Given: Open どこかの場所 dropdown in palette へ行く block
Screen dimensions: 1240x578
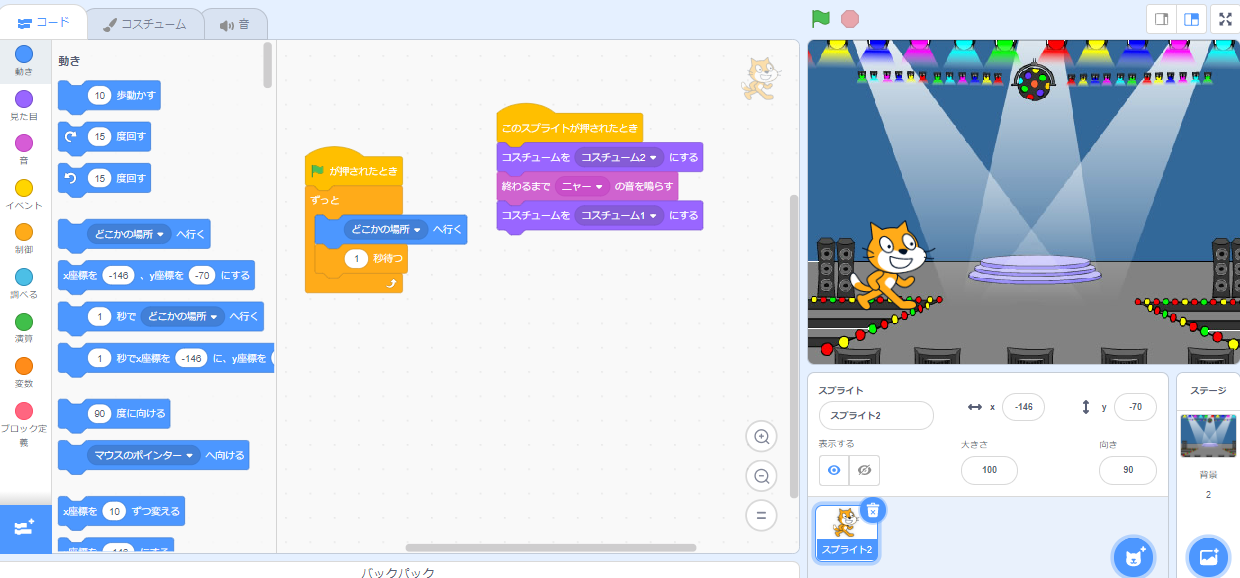Looking at the screenshot, I should pos(127,235).
